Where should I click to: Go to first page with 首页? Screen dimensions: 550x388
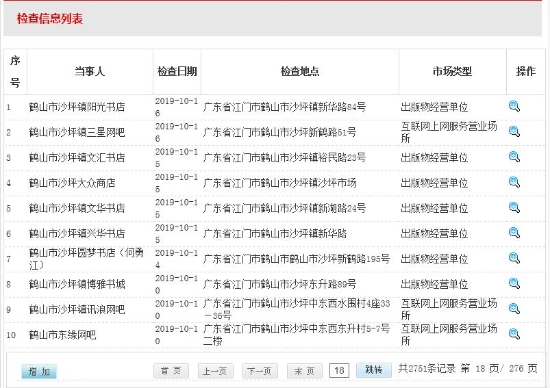click(171, 371)
